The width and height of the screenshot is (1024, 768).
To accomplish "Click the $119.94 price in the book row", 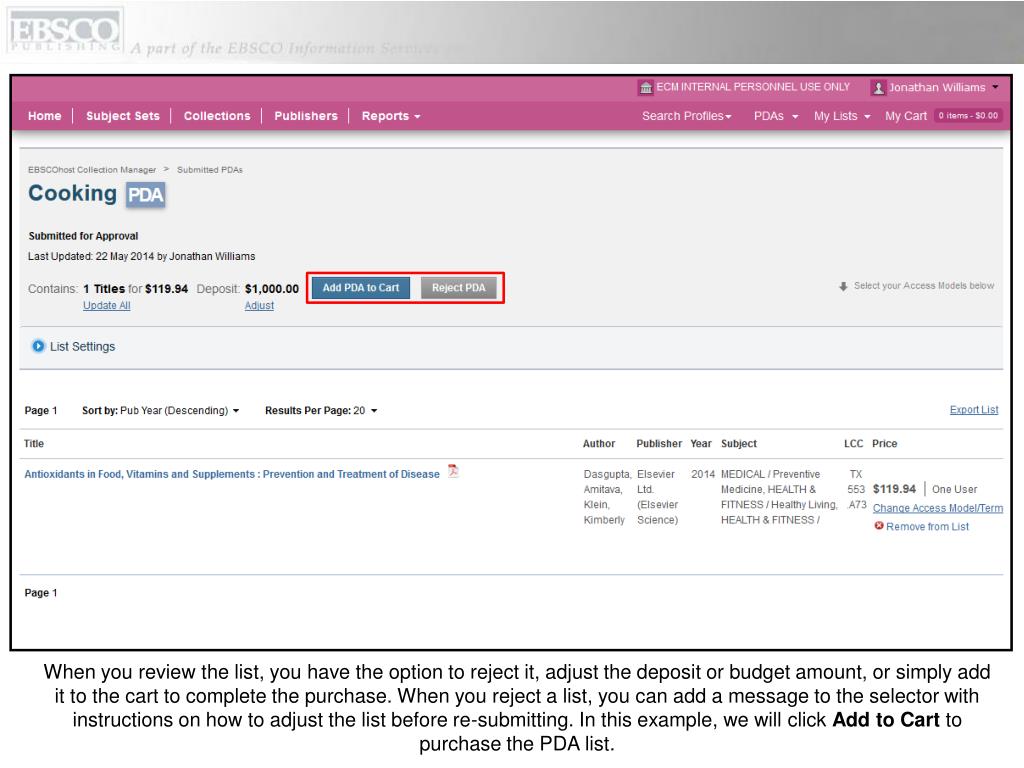I will point(894,489).
